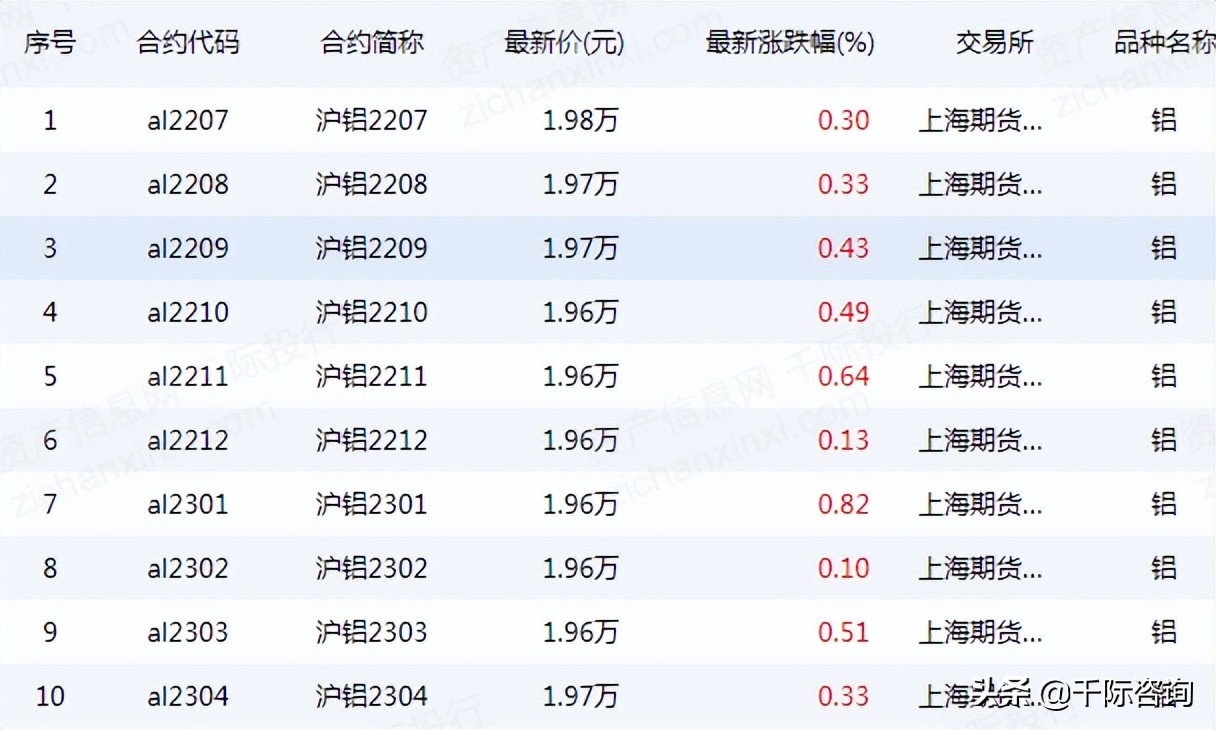The image size is (1216, 730).
Task: Expand the truncated 上海期货 exchange name in row 1
Action: (981, 120)
